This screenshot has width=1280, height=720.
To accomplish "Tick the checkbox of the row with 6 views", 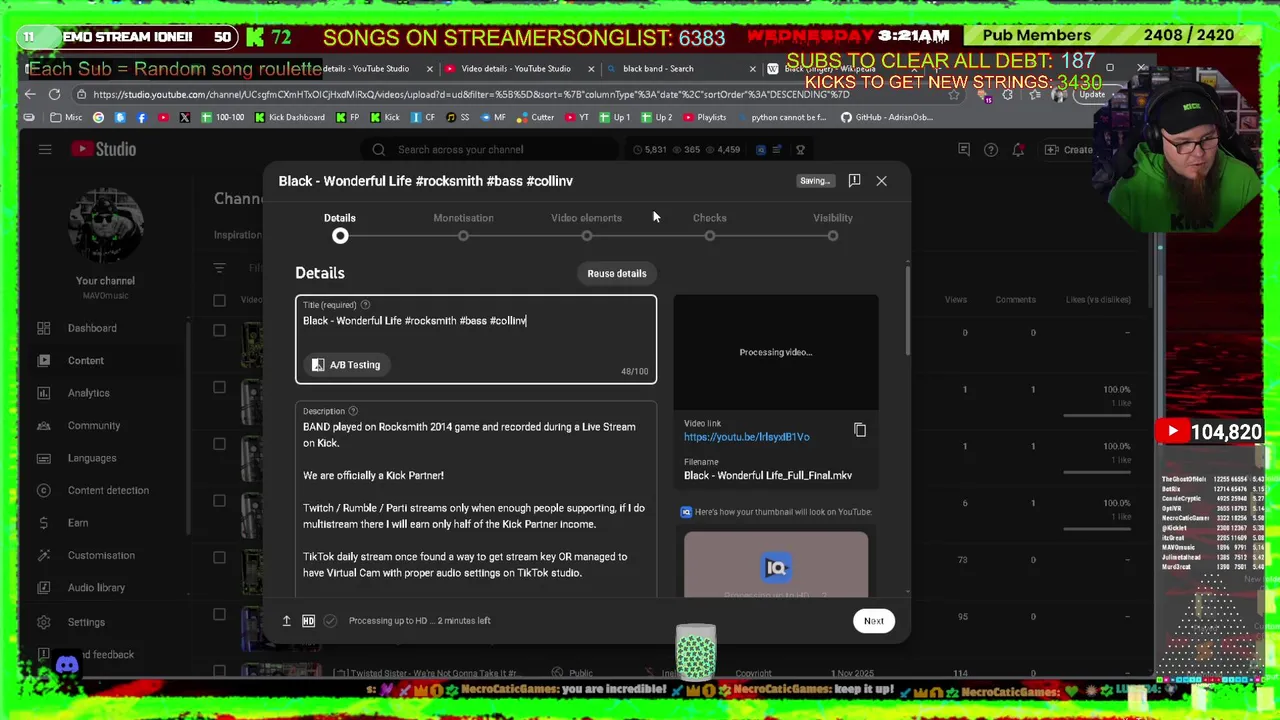I will [x=219, y=503].
